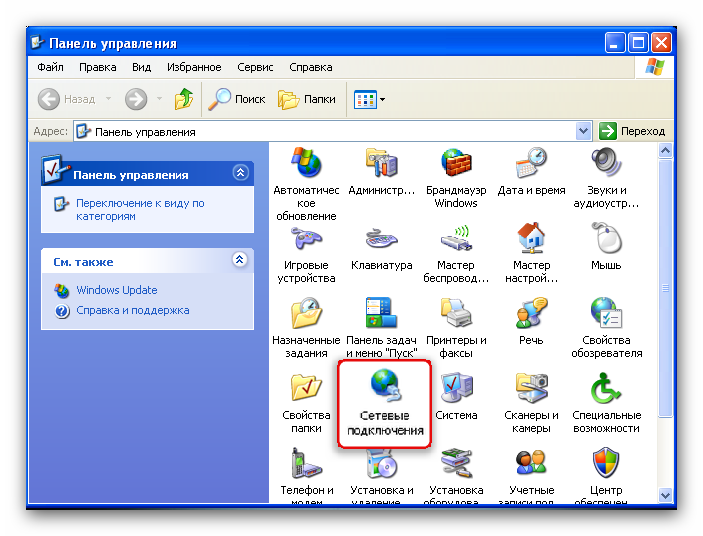Open Центр обеспечения безопасности shield icon
The image size is (703, 536).
click(606, 463)
